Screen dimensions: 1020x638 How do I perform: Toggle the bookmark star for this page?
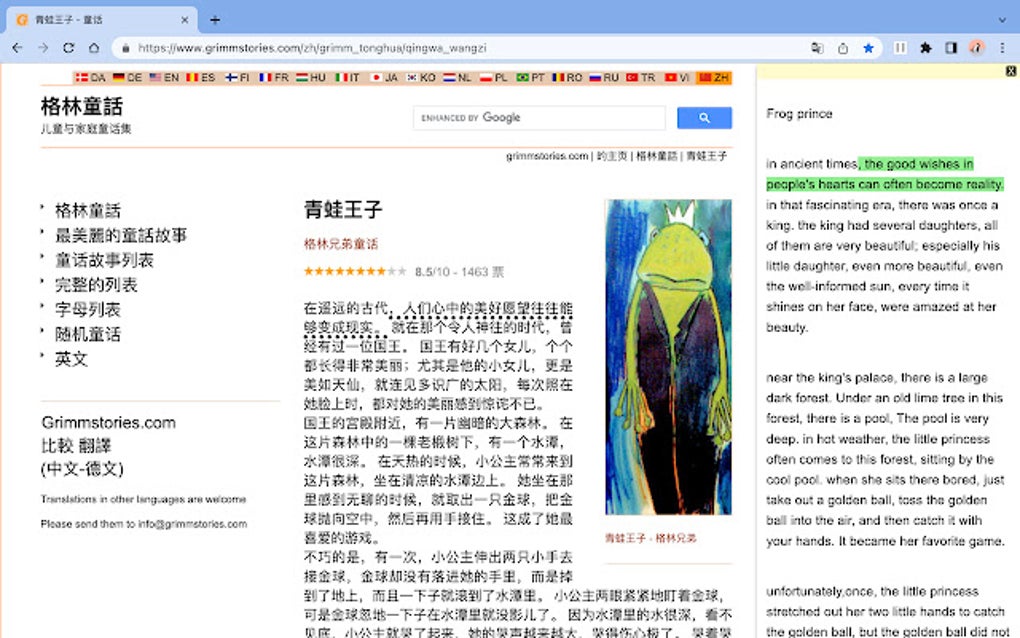point(868,48)
